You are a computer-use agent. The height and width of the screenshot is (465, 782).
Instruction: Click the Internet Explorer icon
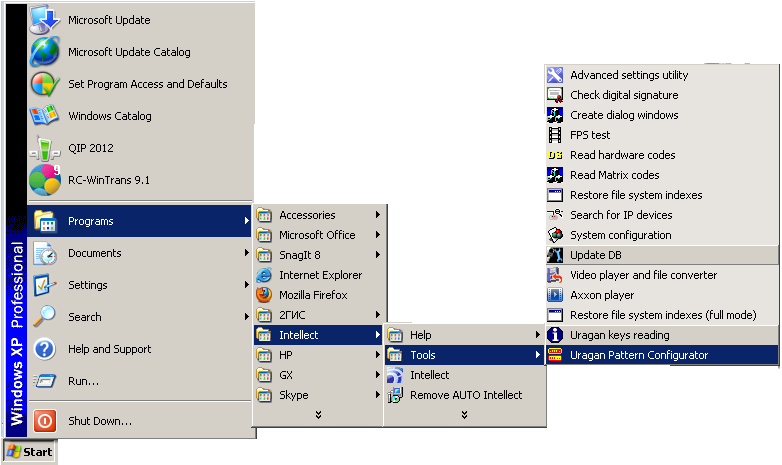[x=264, y=275]
